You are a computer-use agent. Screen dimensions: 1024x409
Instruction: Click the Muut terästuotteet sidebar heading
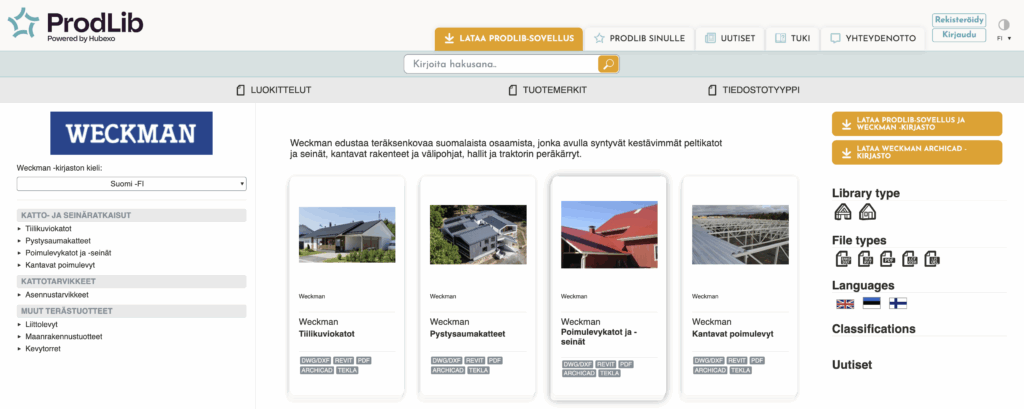(131, 311)
